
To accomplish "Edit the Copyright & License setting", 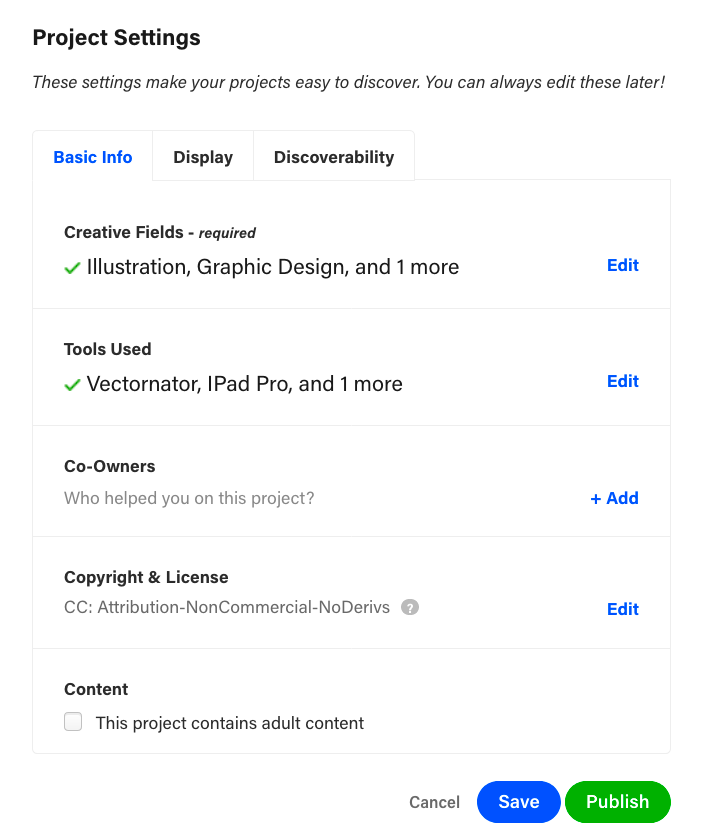I will coord(622,609).
